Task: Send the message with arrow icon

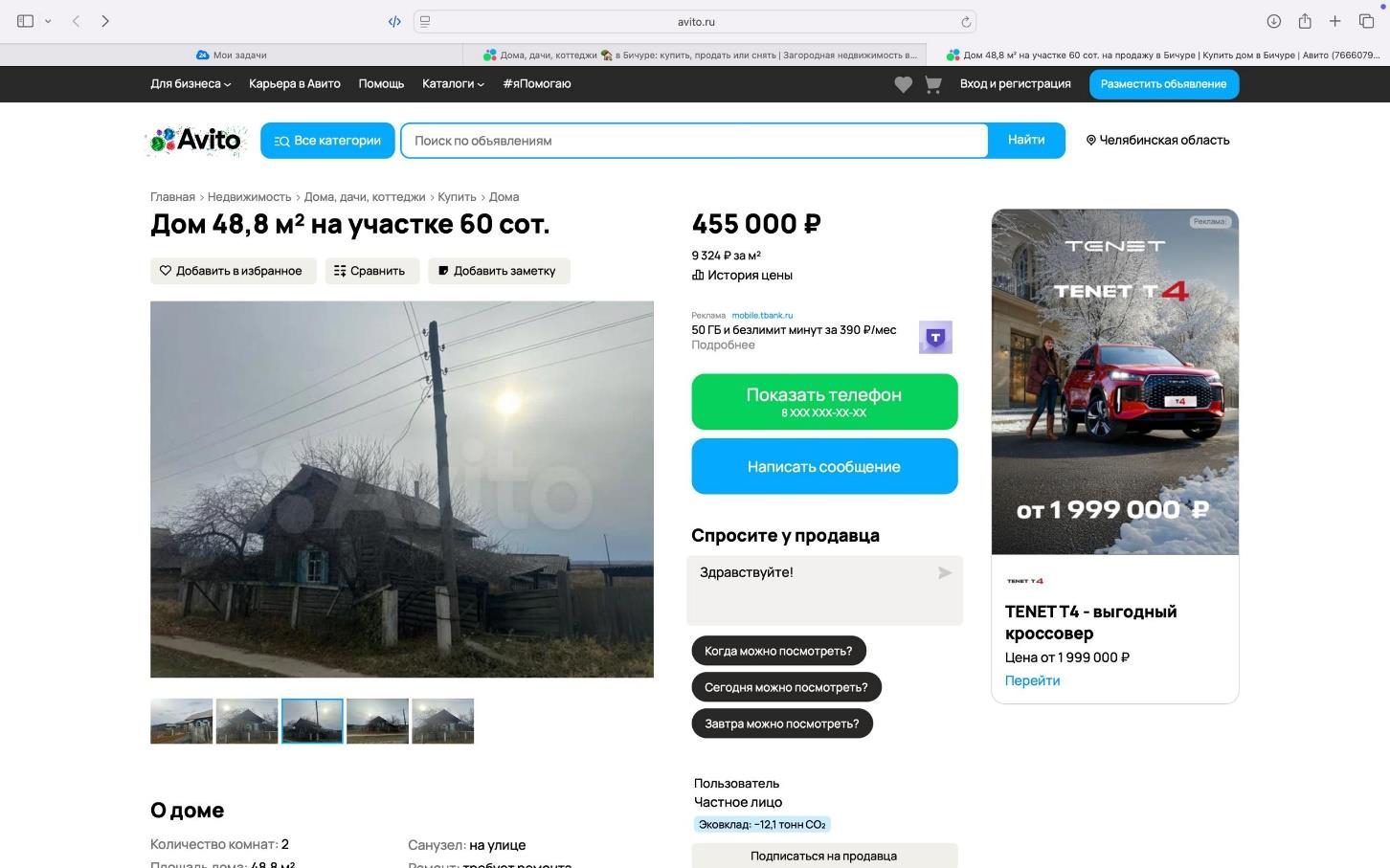Action: coord(945,572)
